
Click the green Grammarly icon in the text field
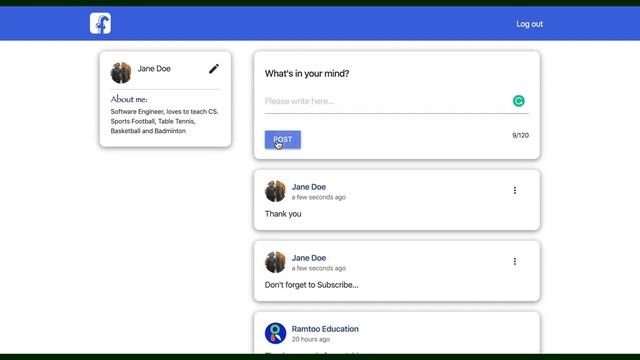point(518,101)
